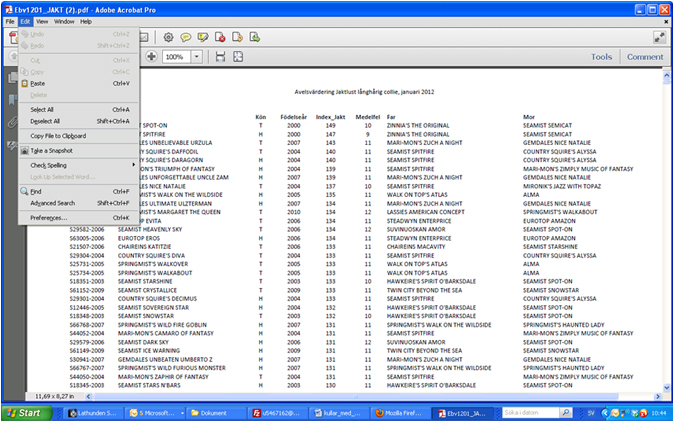
Task: Toggle read mode with expand arrows icon
Action: pos(659,37)
